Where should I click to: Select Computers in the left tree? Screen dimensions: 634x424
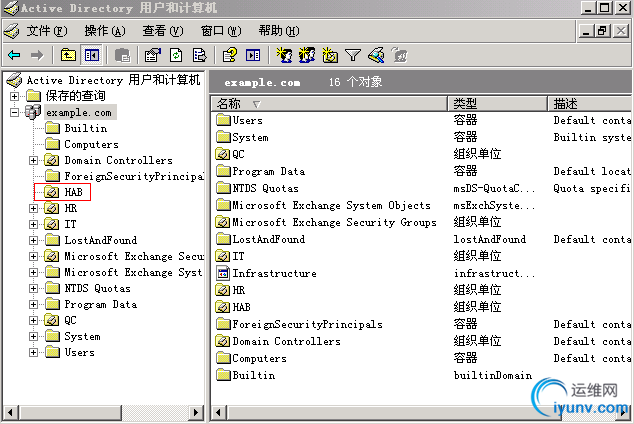coord(91,144)
